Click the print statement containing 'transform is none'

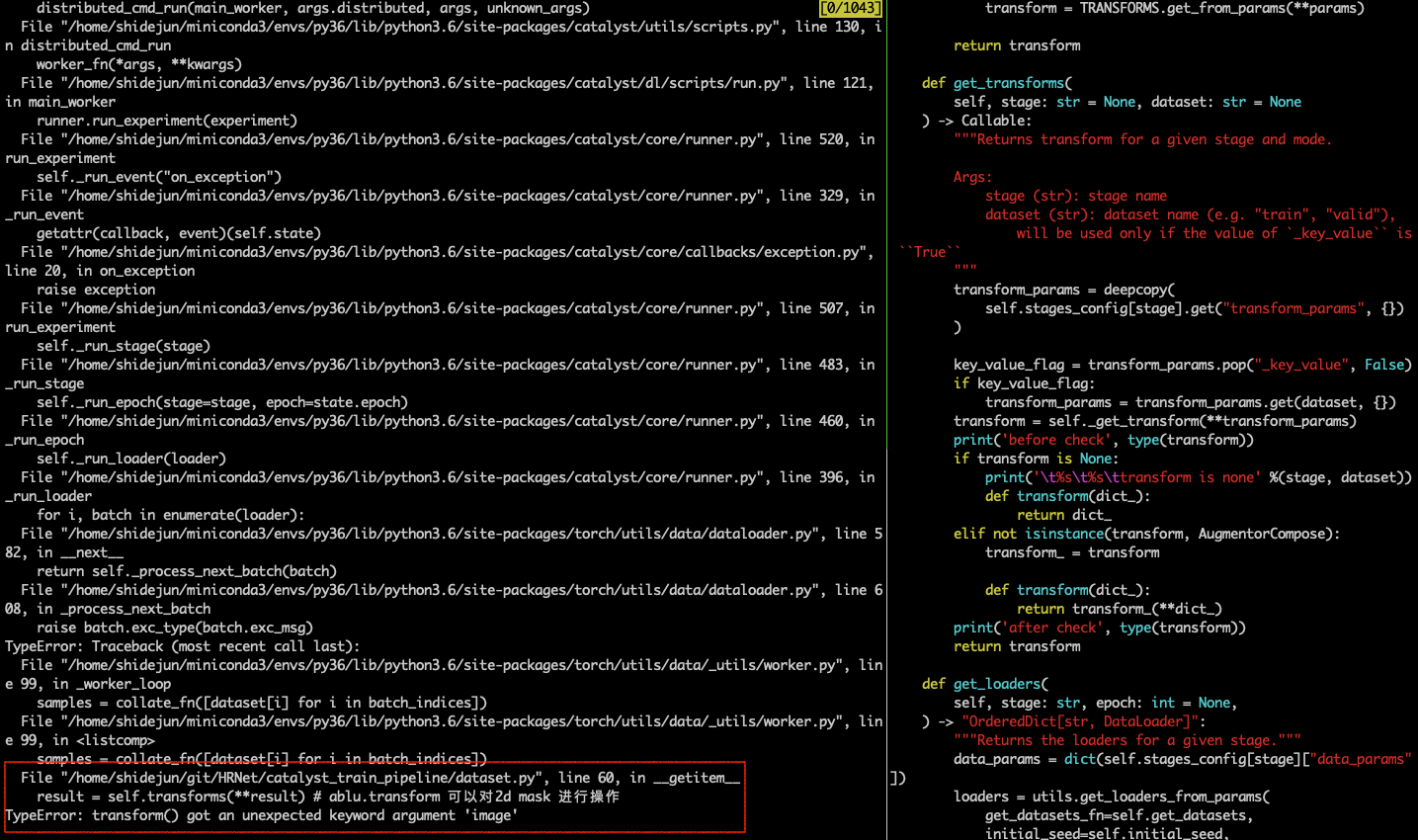1199,477
